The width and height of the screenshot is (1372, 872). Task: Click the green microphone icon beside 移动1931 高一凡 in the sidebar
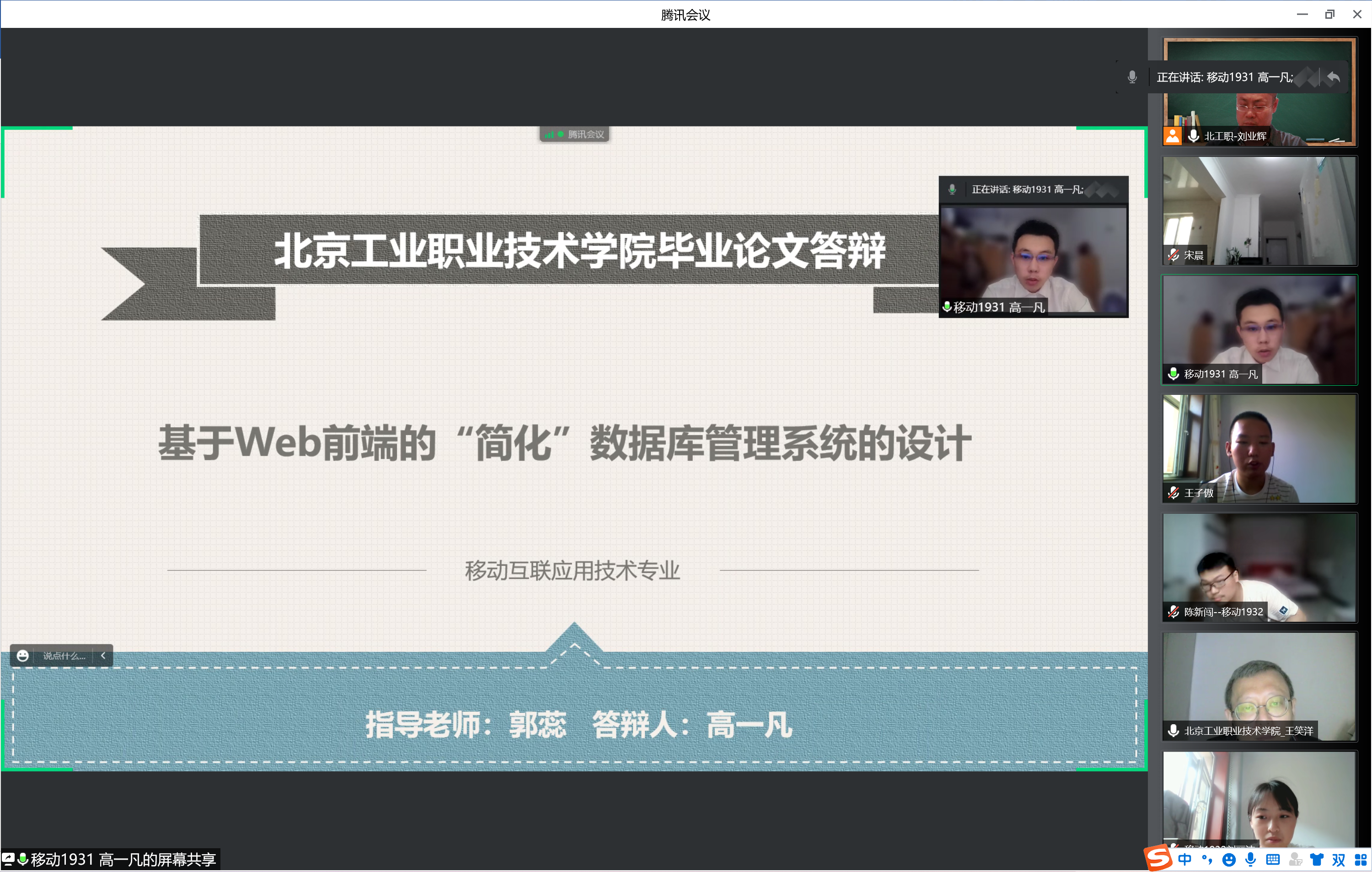(x=1174, y=374)
